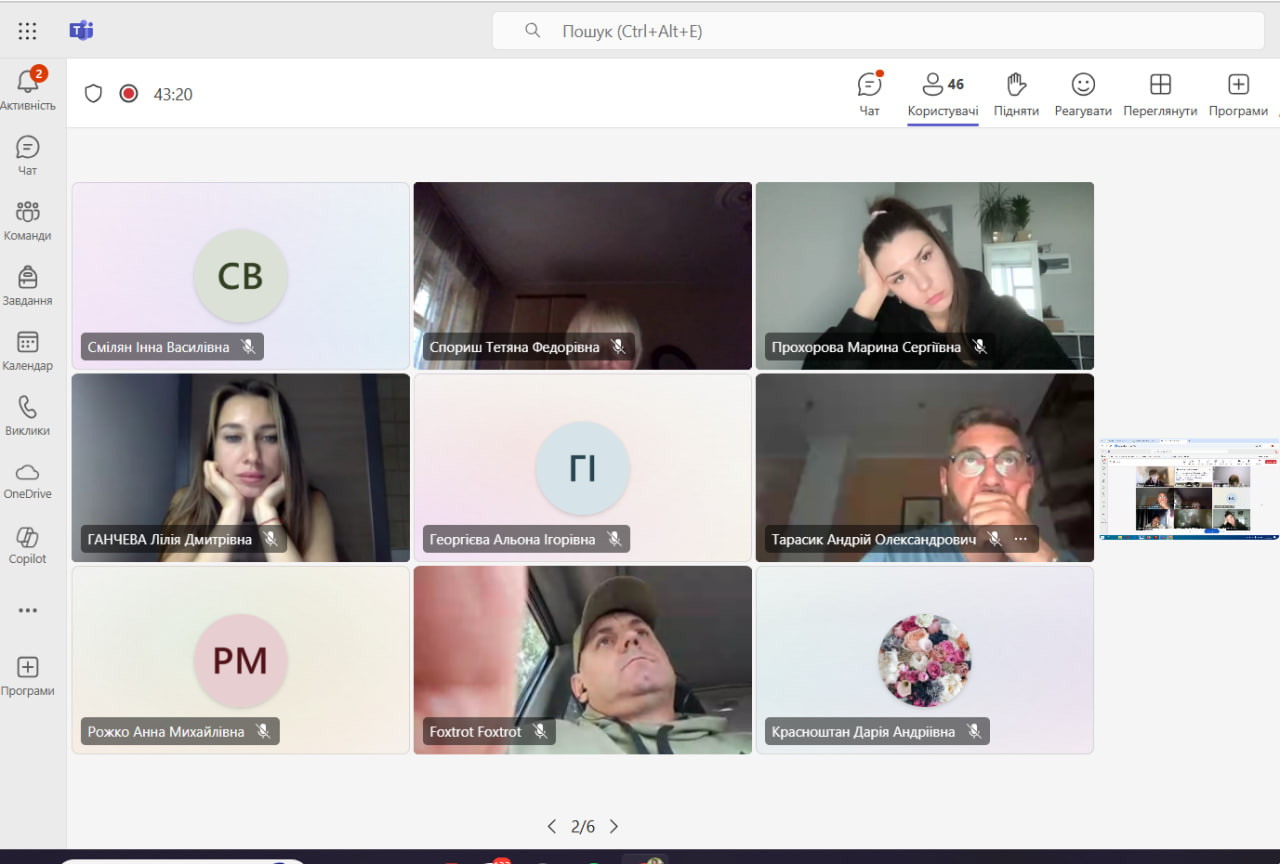The width and height of the screenshot is (1280, 864).
Task: Toggle the Користувачі participants panel
Action: click(942, 94)
